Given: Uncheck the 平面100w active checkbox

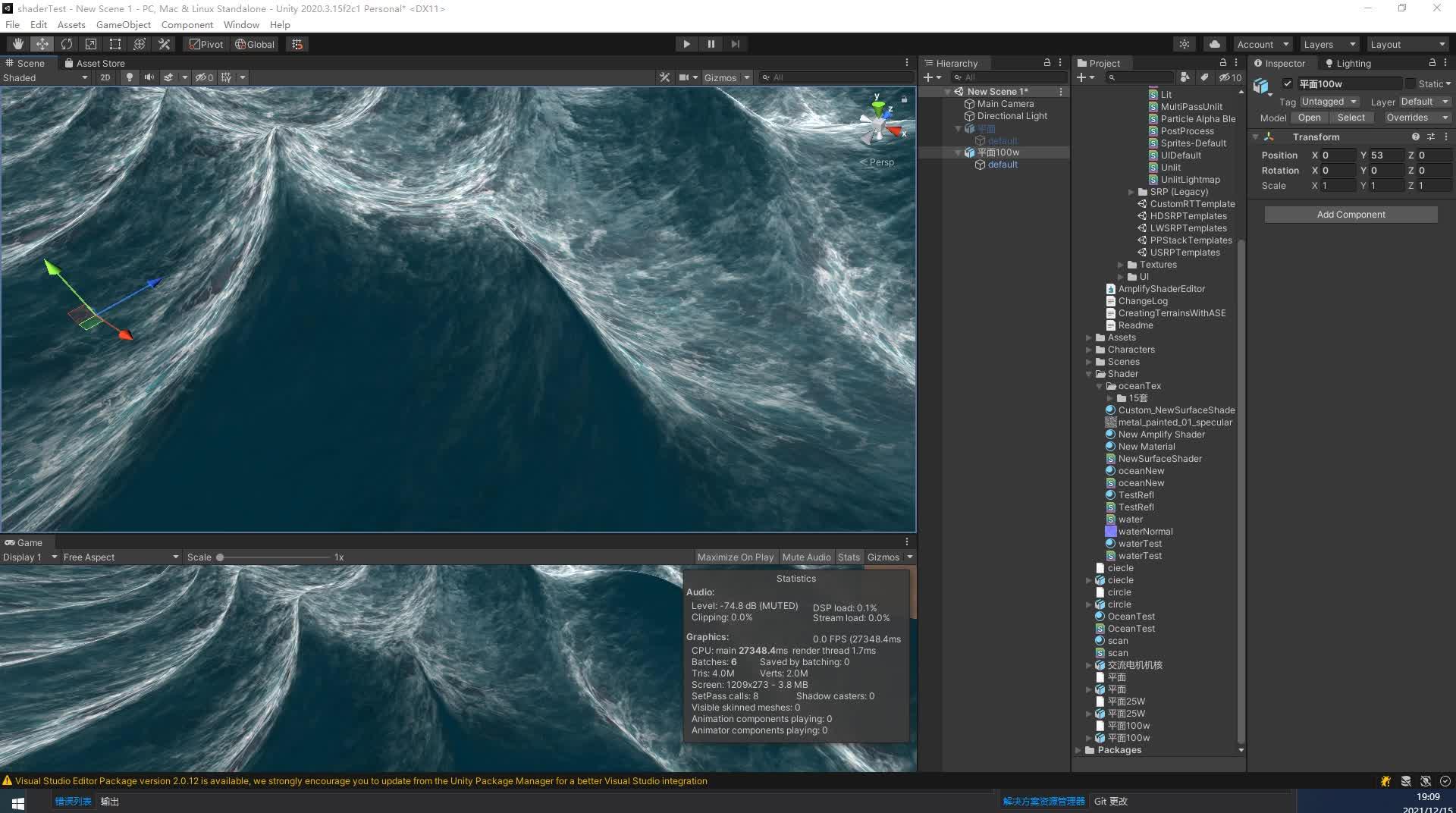Looking at the screenshot, I should 1287,83.
